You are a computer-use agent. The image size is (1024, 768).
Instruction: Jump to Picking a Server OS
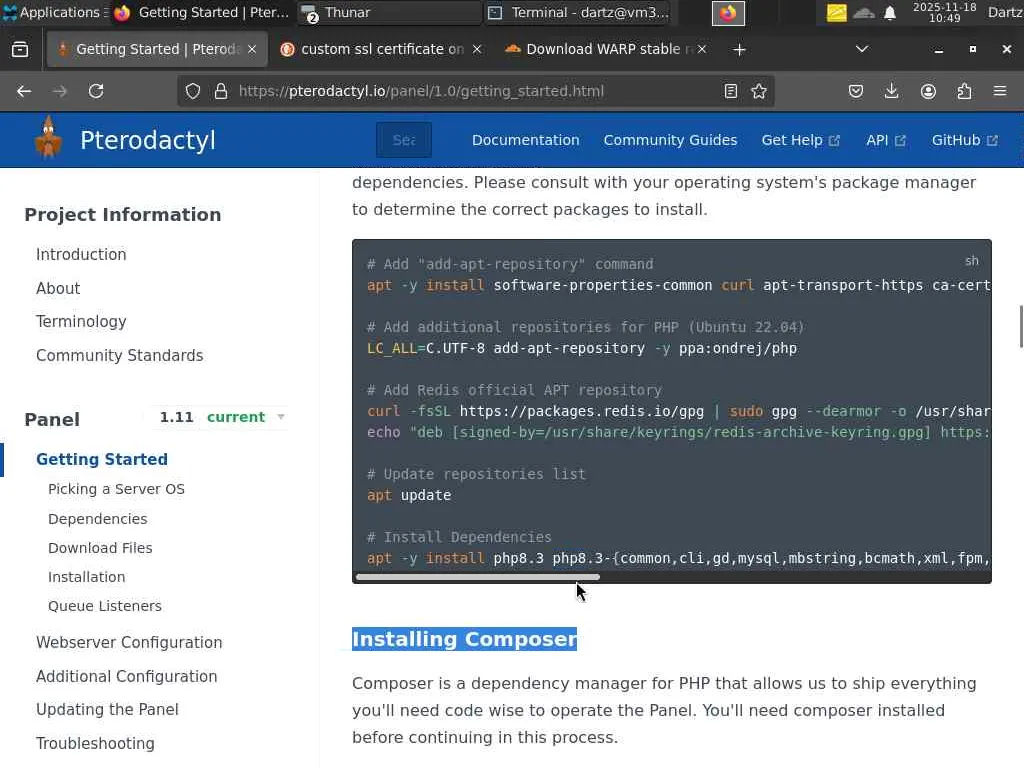(116, 489)
